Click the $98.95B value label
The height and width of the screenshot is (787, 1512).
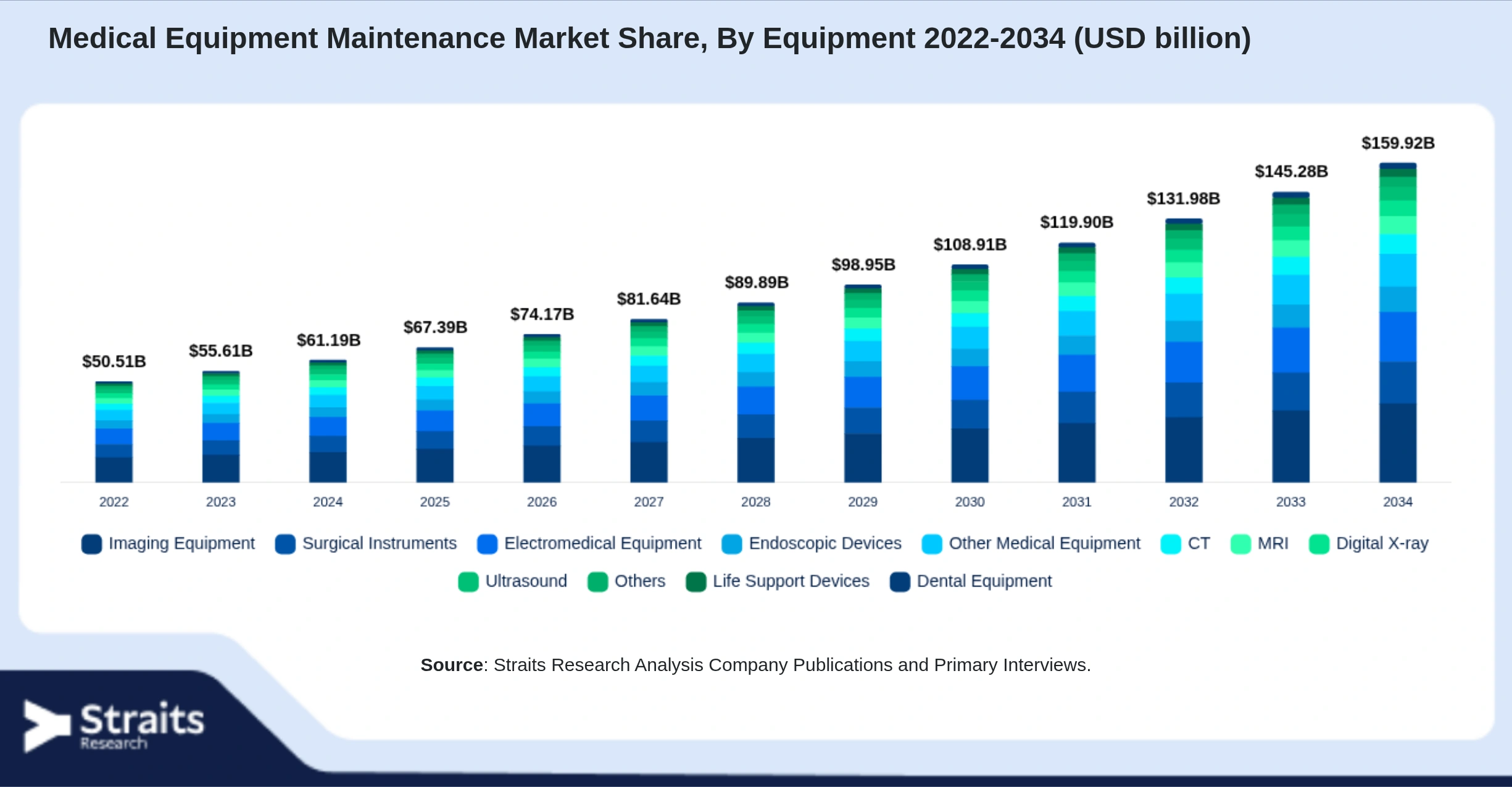click(863, 265)
